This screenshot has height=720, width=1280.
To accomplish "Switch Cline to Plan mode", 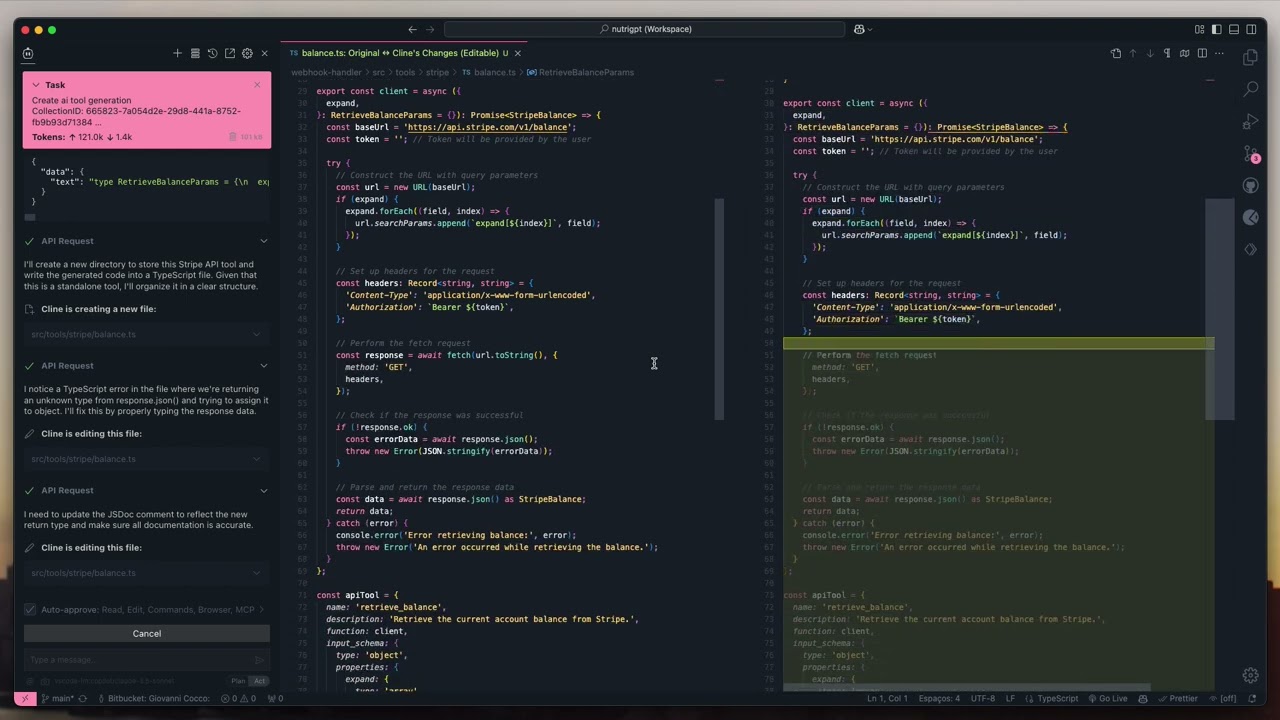I will click(238, 681).
